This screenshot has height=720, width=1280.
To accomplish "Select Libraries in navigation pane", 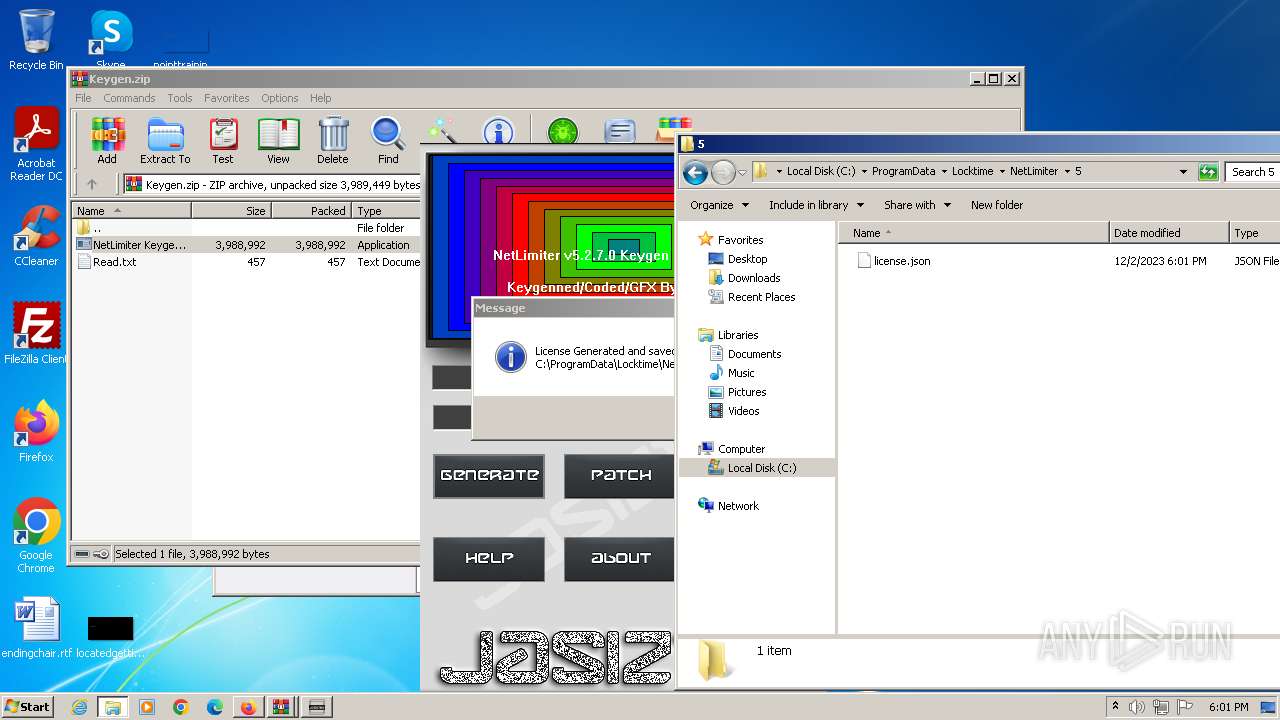I will (738, 335).
